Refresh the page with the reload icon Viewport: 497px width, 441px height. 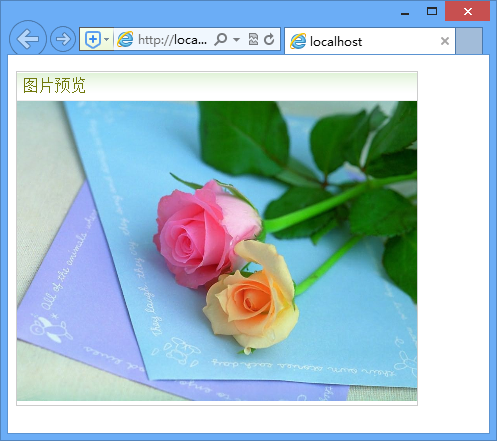tap(269, 39)
